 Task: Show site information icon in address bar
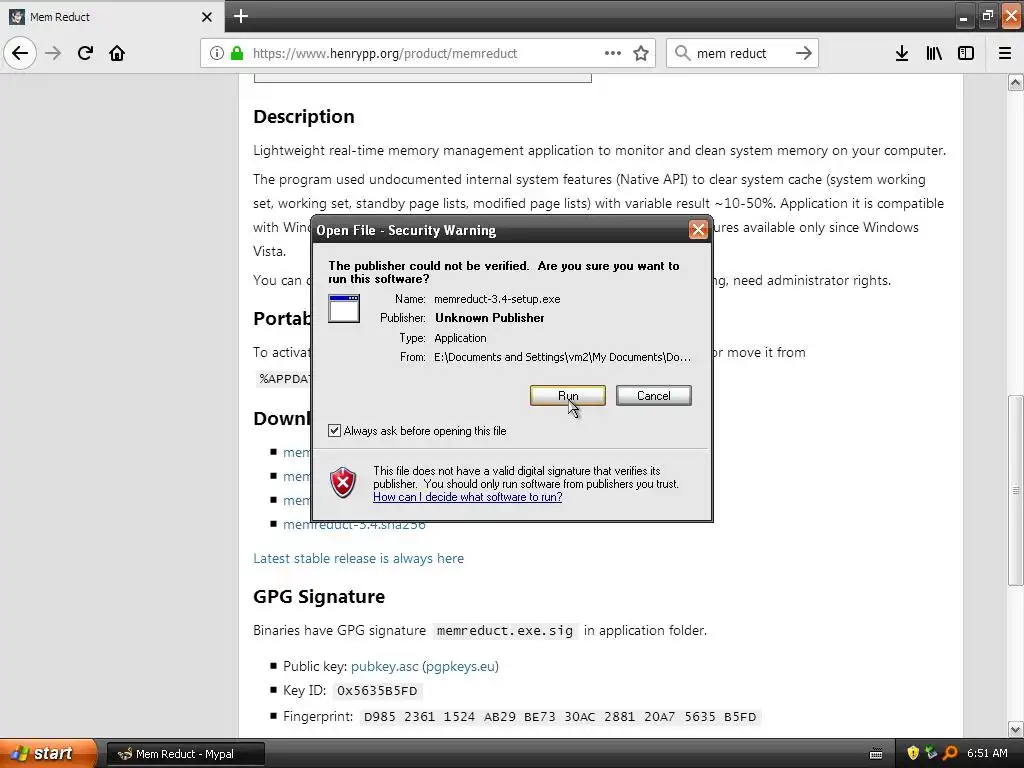217,53
